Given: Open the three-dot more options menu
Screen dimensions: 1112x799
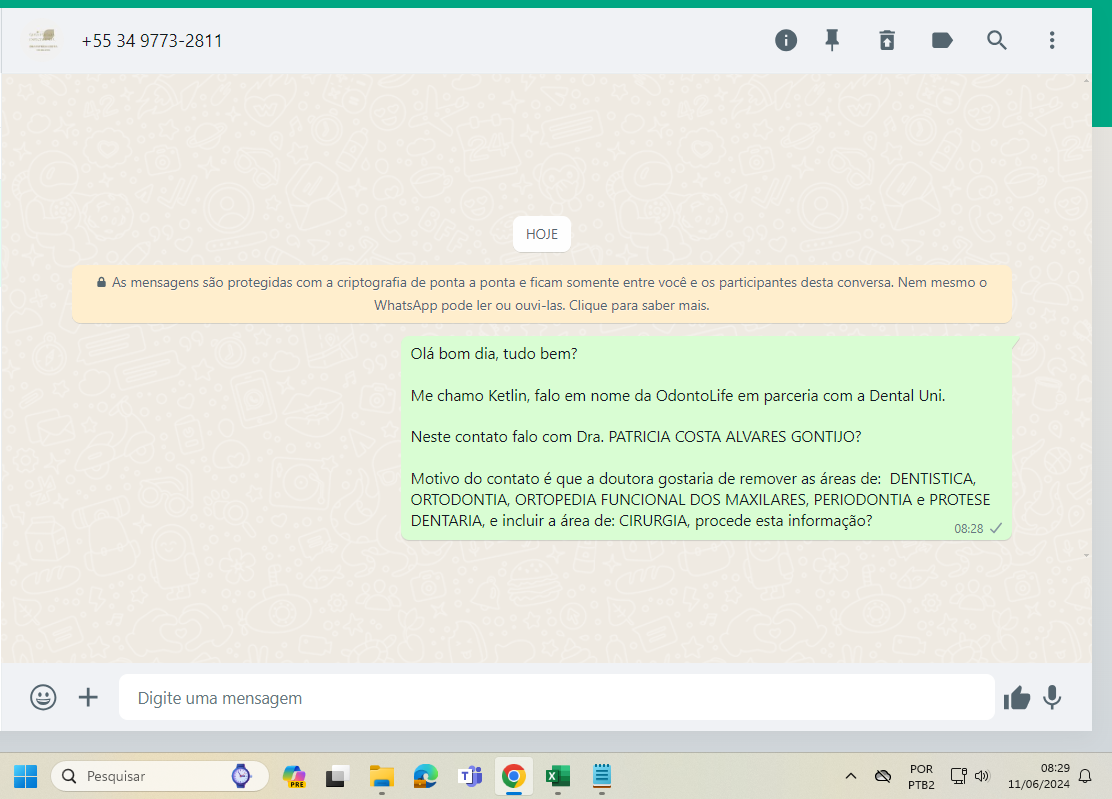Looking at the screenshot, I should [1052, 40].
